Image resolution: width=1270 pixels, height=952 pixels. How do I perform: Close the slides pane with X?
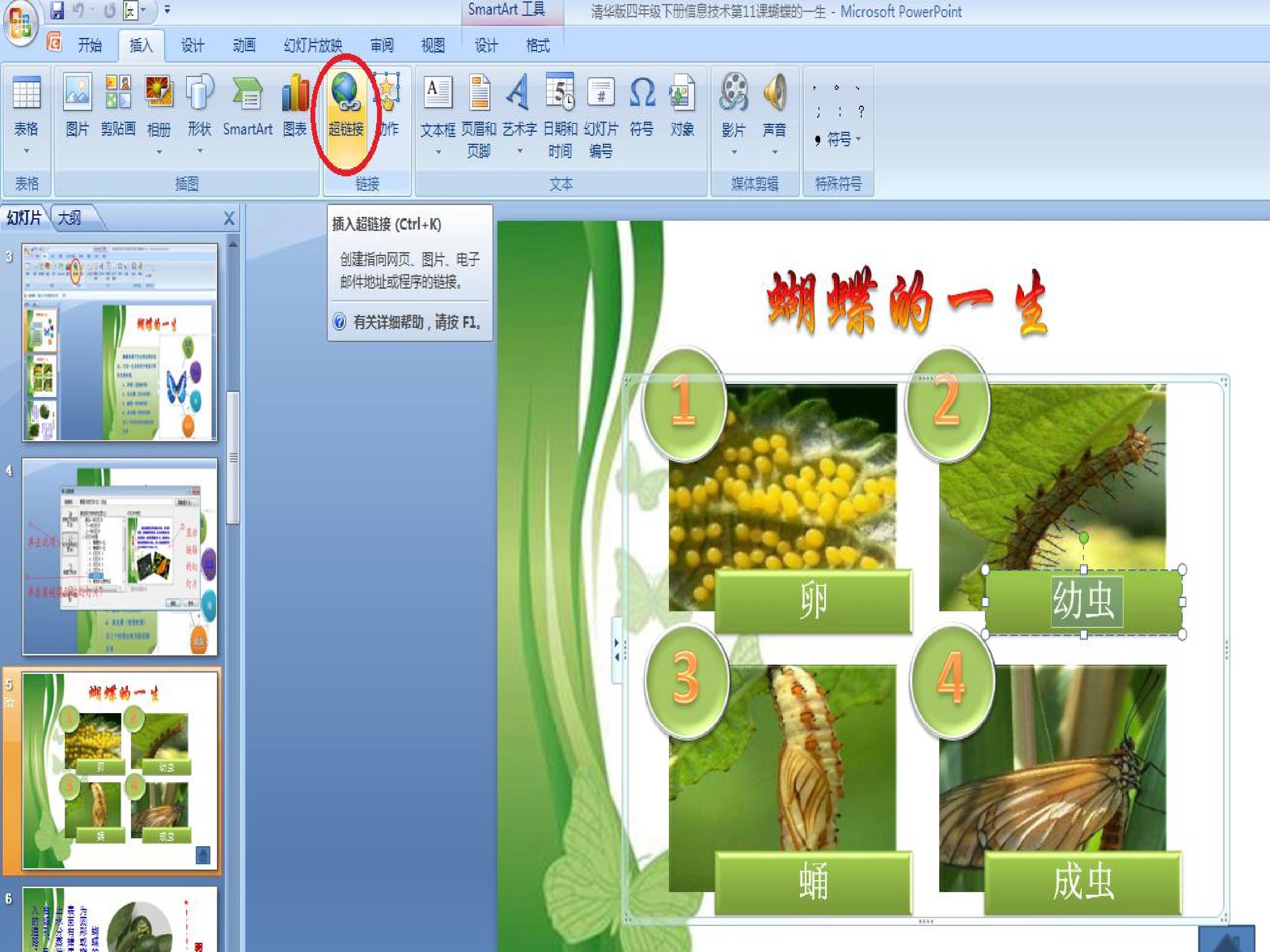pos(229,218)
